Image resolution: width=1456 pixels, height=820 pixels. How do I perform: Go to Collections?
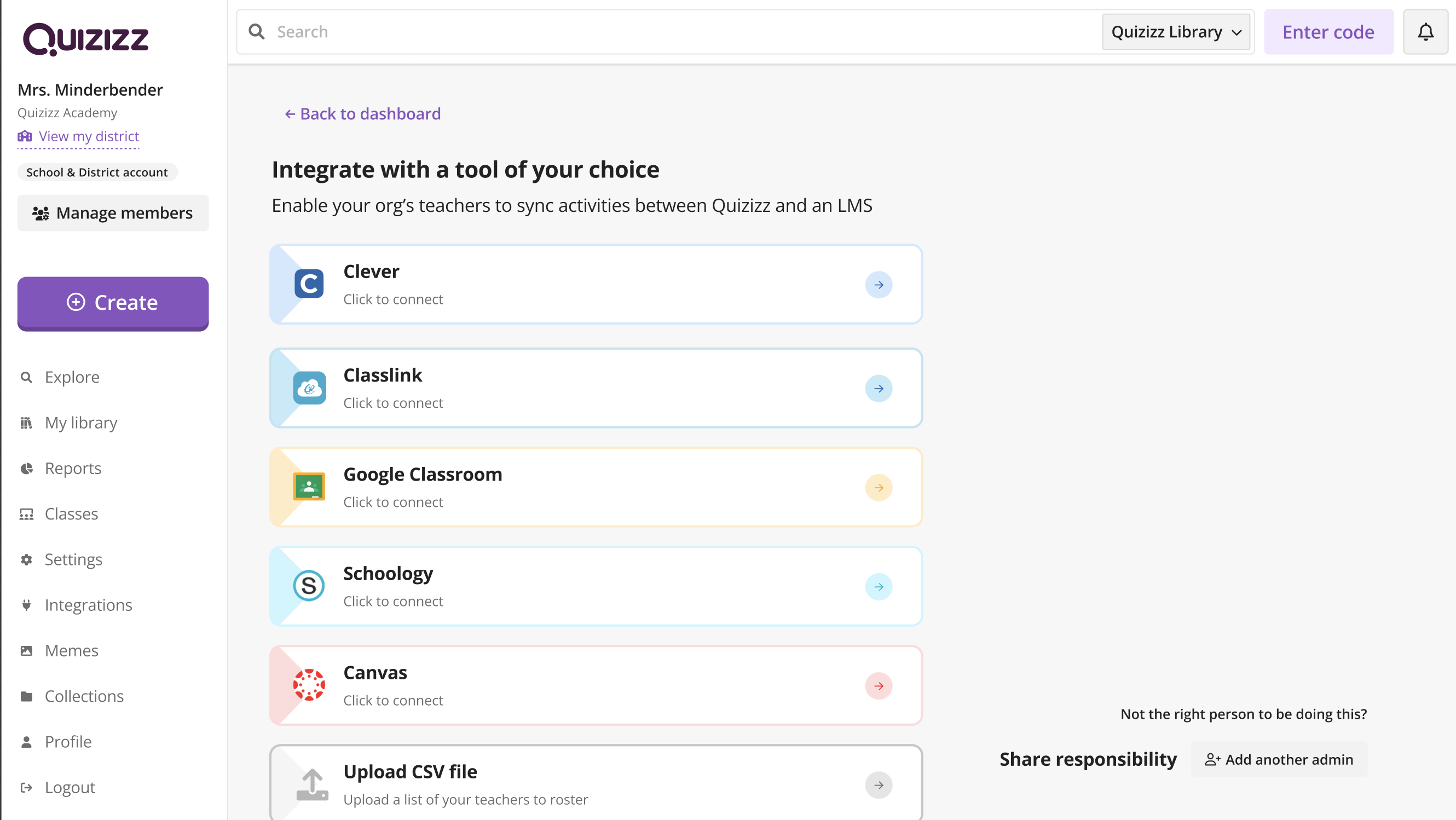tap(84, 696)
